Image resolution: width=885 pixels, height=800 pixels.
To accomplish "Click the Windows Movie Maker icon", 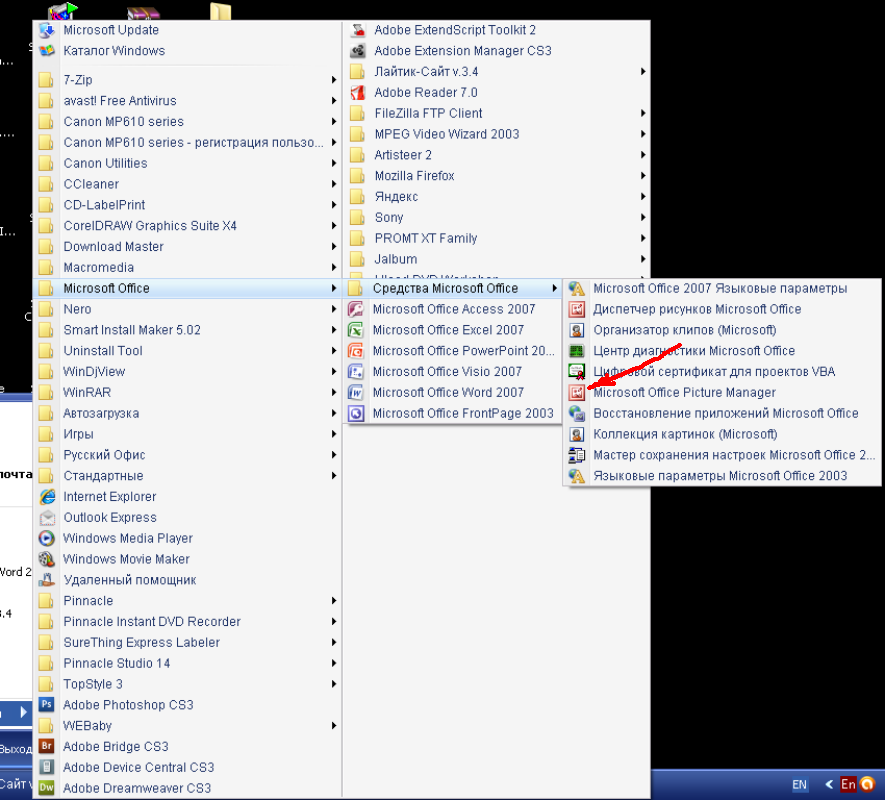I will pyautogui.click(x=47, y=559).
